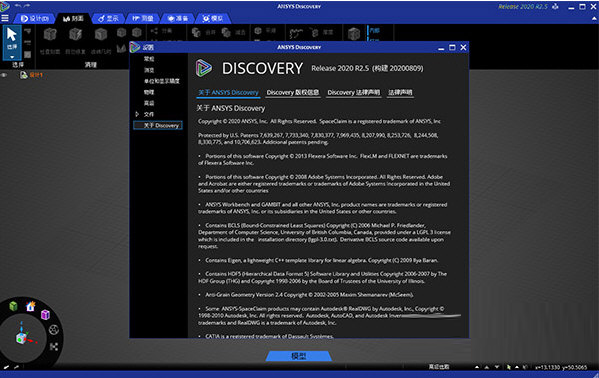Switch to the 模拟 ribbon tab
The height and width of the screenshot is (378, 599).
click(213, 18)
